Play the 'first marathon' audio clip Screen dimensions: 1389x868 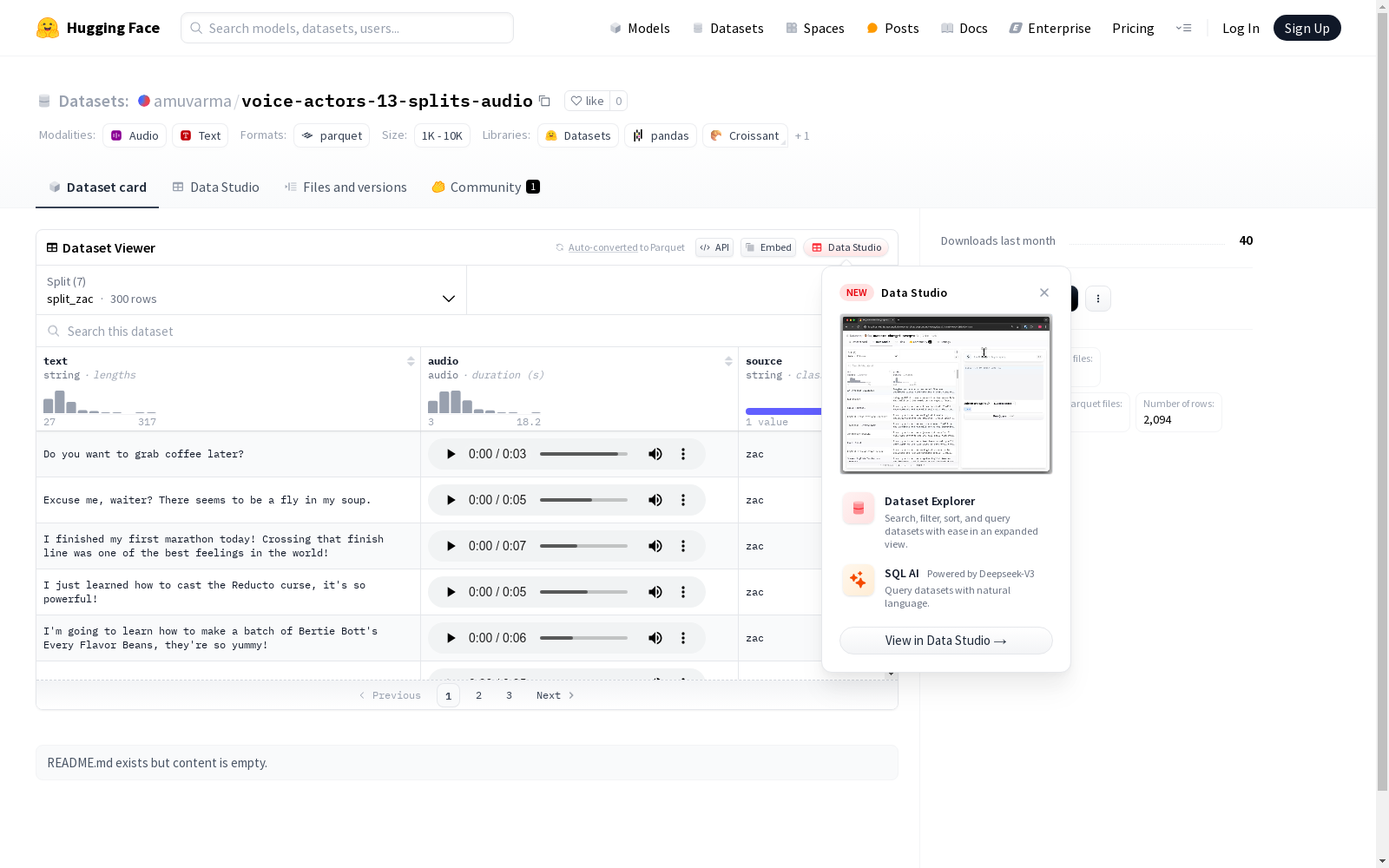(451, 546)
